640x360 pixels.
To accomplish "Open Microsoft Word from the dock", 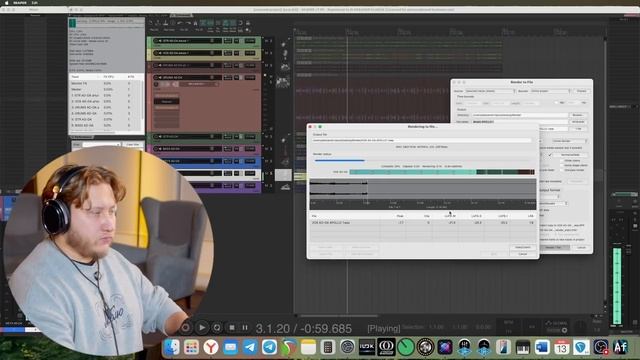I will pos(542,347).
